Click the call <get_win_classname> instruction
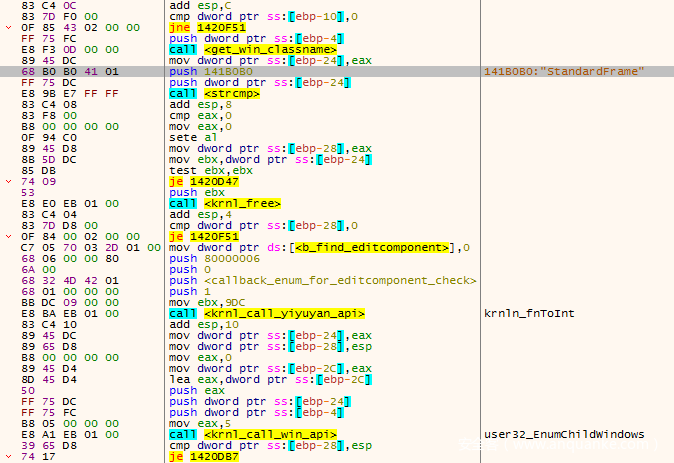This screenshot has width=674, height=463. [x=252, y=48]
